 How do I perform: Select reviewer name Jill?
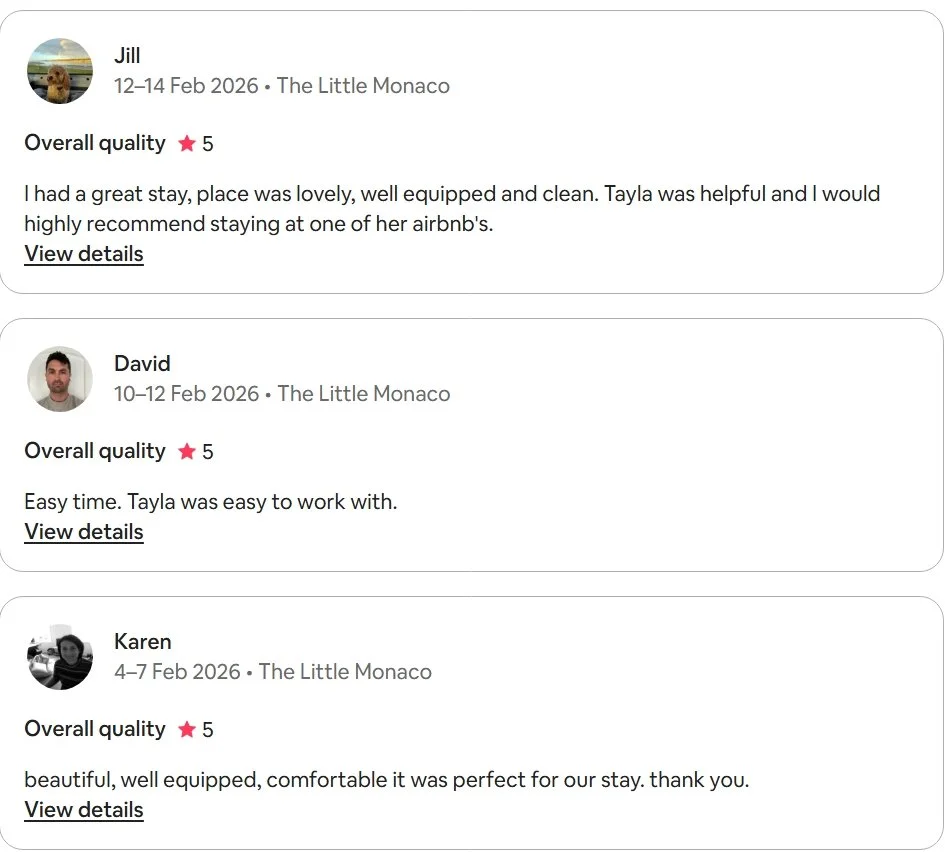(x=127, y=55)
